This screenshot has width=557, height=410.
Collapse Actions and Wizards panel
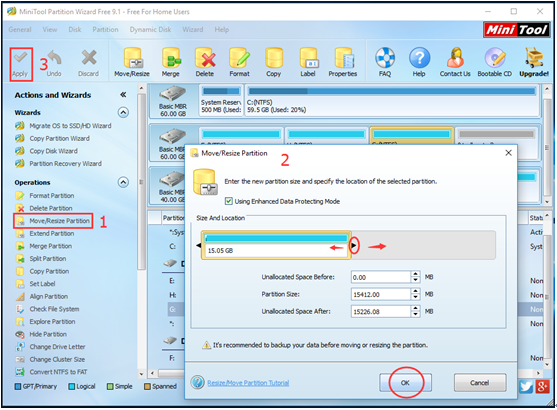pyautogui.click(x=123, y=95)
